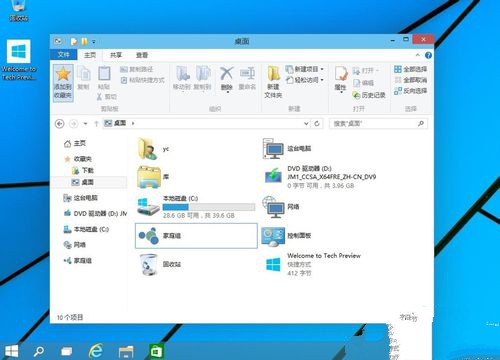Select 这台电脑 in the navigation pane
Image resolution: width=500 pixels, height=360 pixels.
(x=80, y=198)
